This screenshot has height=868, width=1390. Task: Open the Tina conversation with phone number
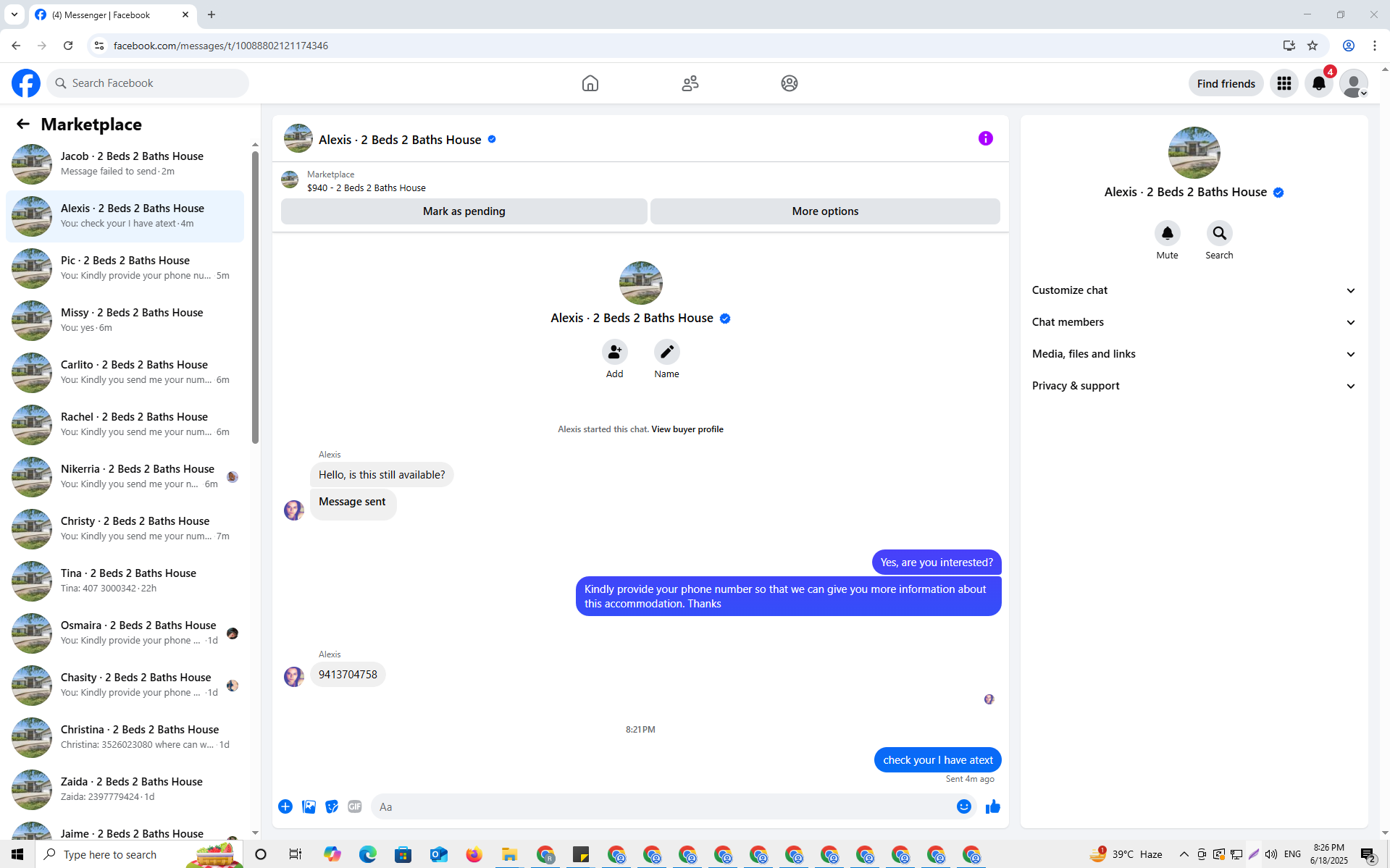[x=125, y=581]
